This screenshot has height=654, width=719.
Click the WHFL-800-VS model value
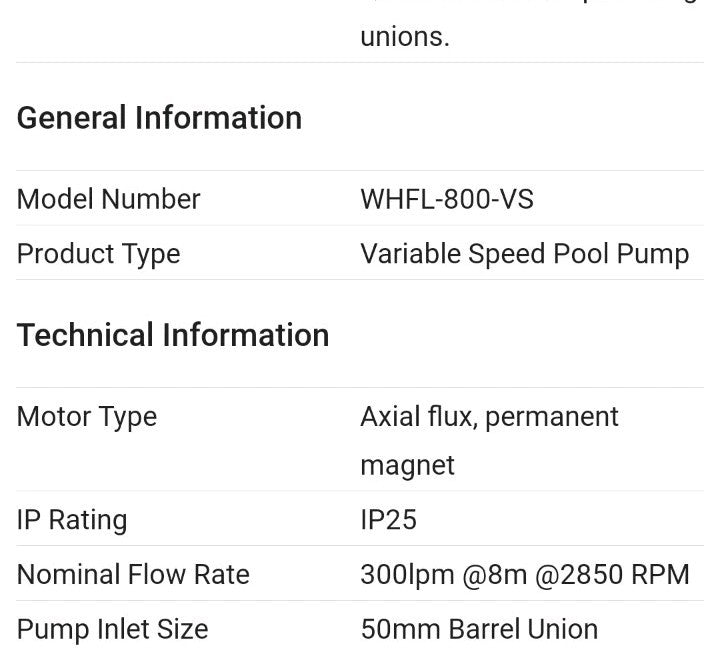pos(446,199)
